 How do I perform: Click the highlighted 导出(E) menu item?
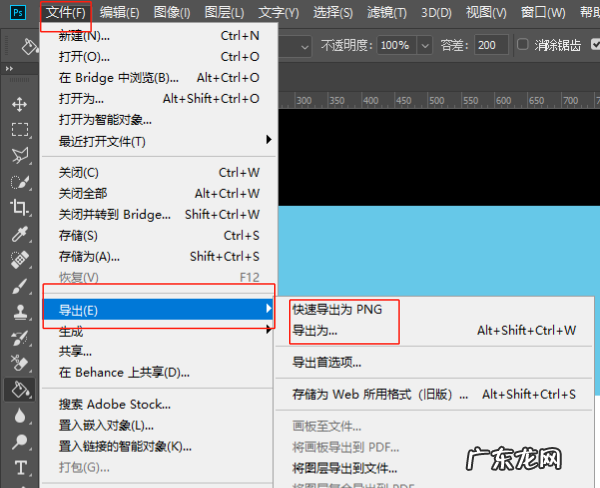point(159,310)
